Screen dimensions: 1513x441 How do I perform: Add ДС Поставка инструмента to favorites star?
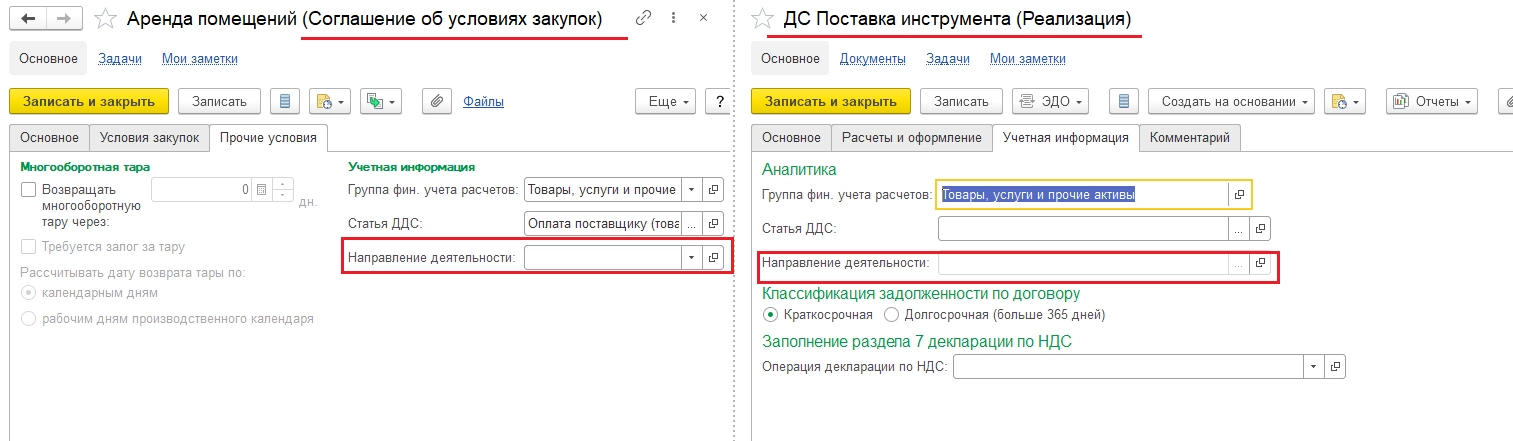762,18
